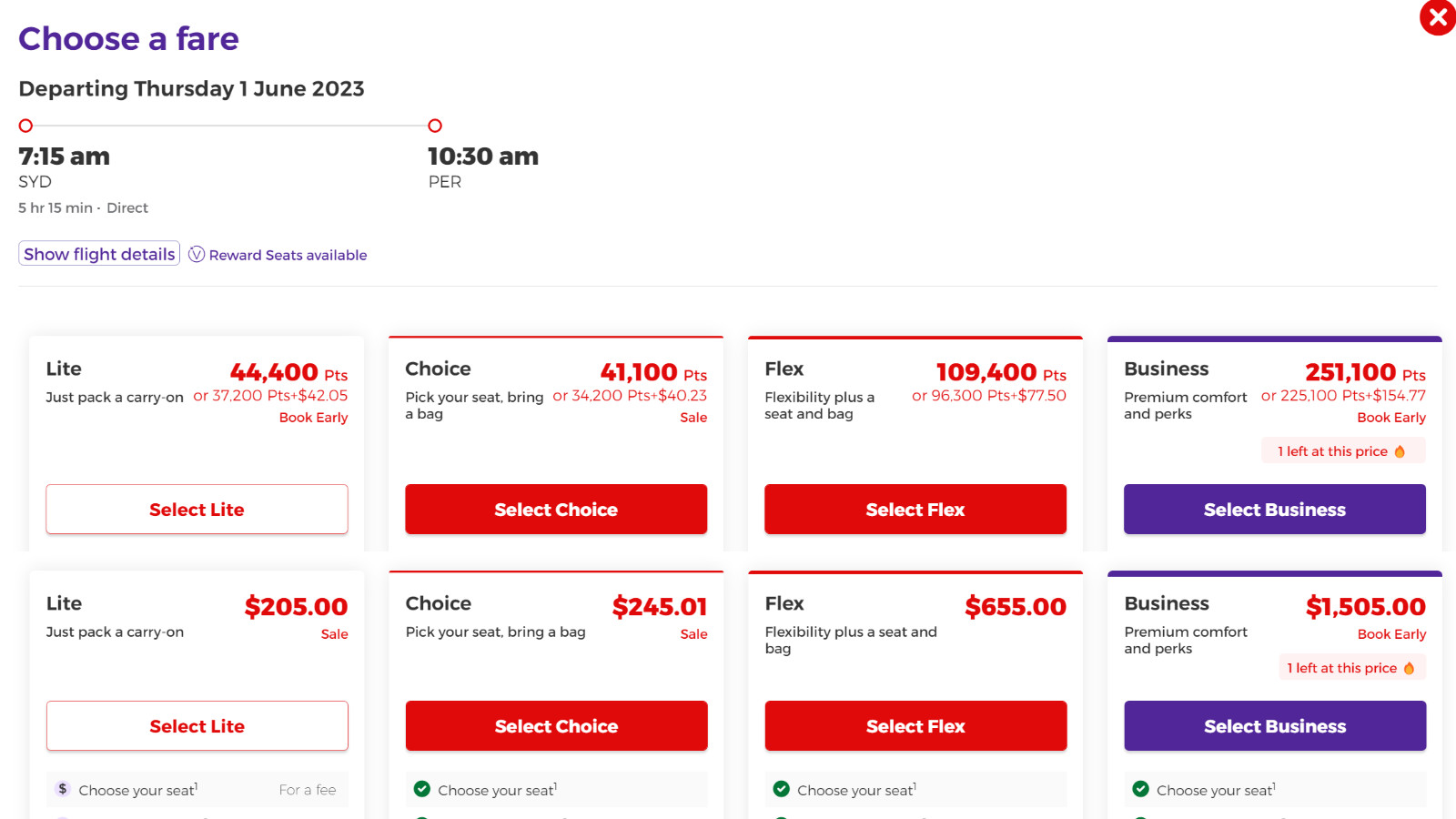Select Lite fare for 44,400 Pts
This screenshot has width=1456, height=819.
197,510
